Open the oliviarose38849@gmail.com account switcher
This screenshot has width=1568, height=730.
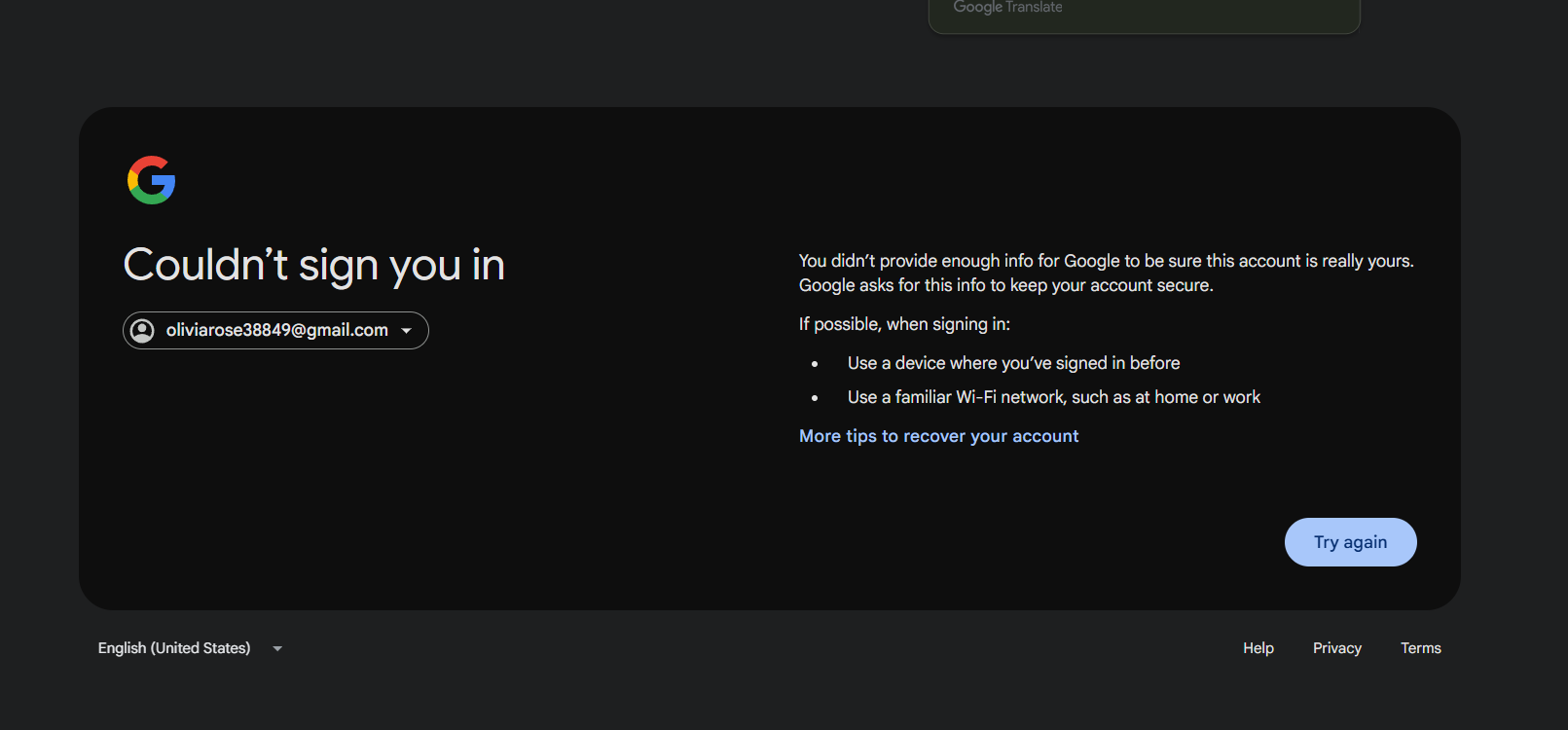pos(275,331)
